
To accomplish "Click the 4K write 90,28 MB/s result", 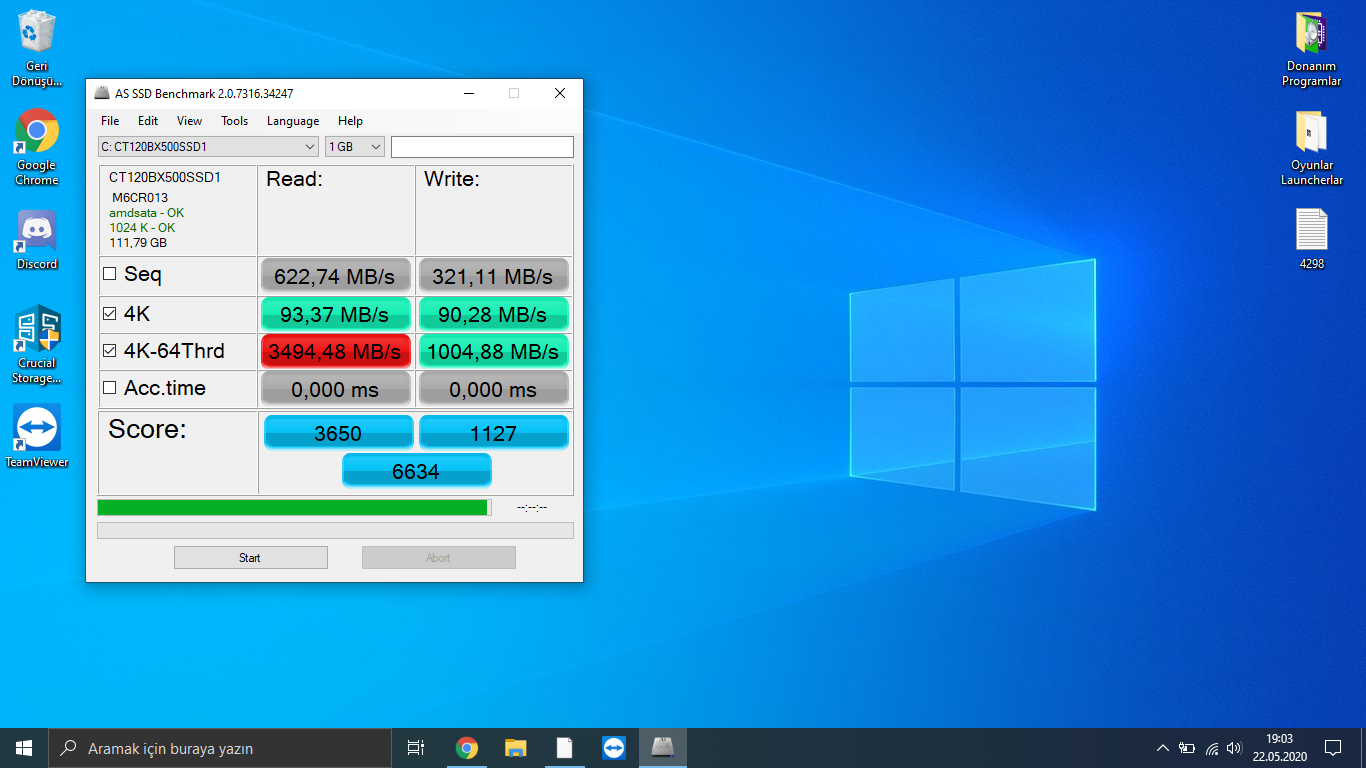I will coord(493,314).
